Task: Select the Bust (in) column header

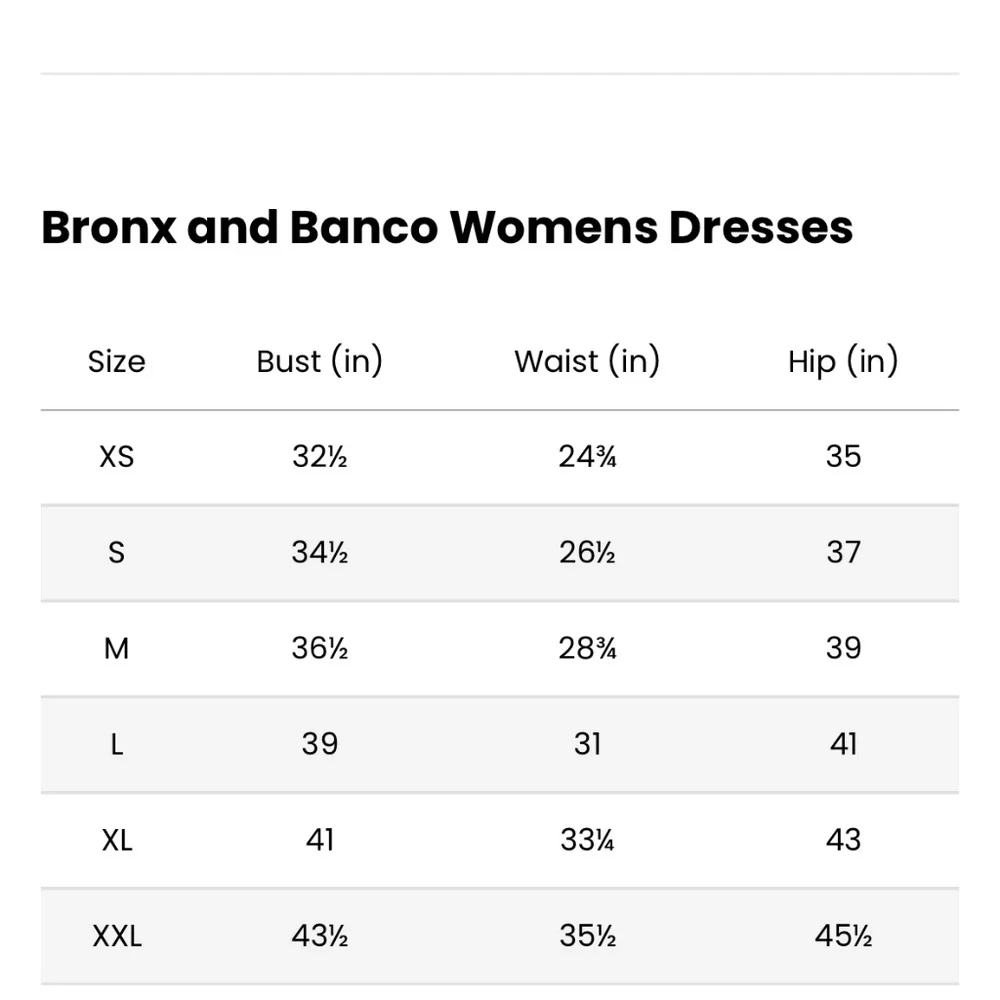Action: point(320,361)
